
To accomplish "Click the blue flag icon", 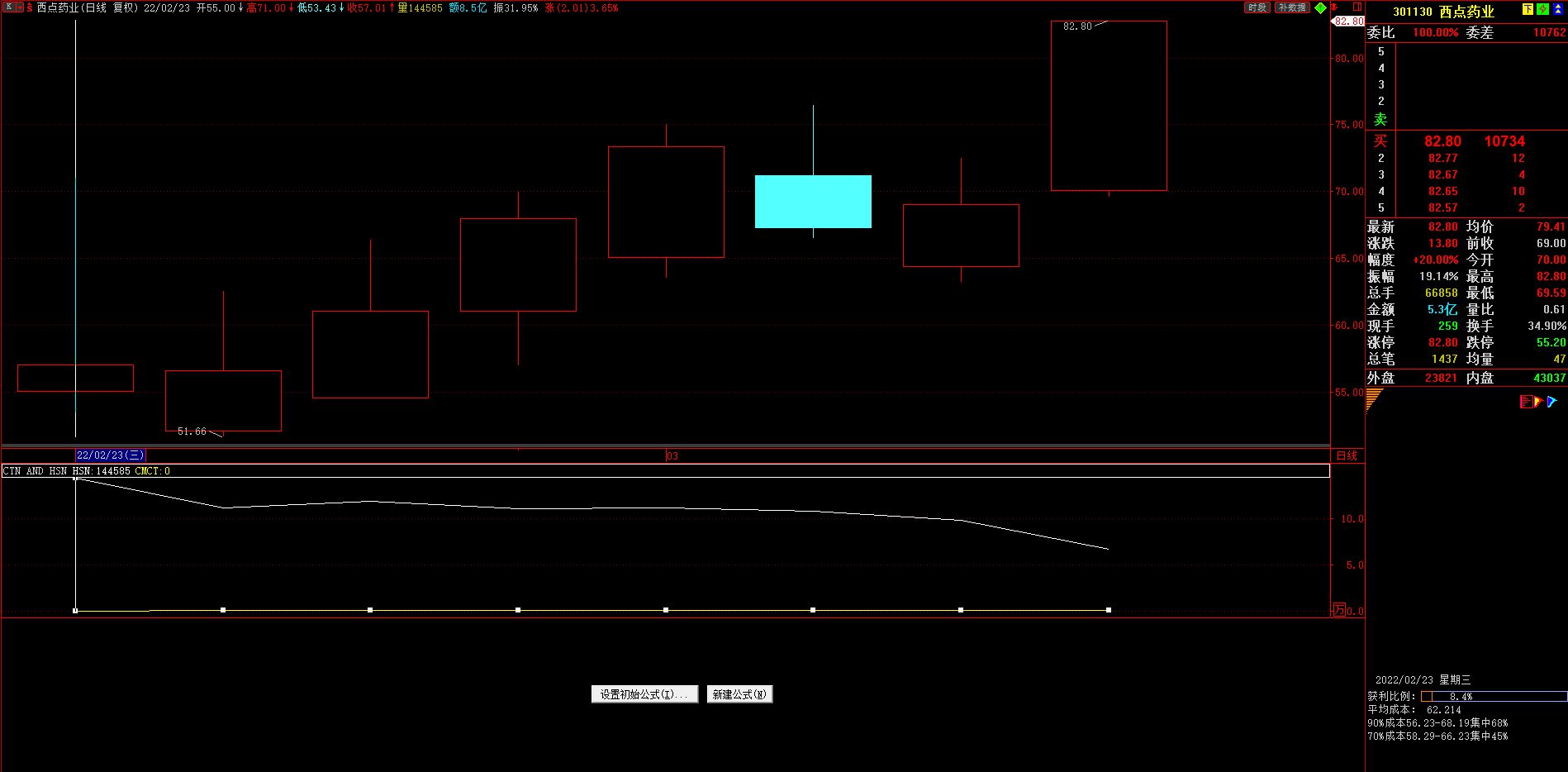I will coord(1551,402).
